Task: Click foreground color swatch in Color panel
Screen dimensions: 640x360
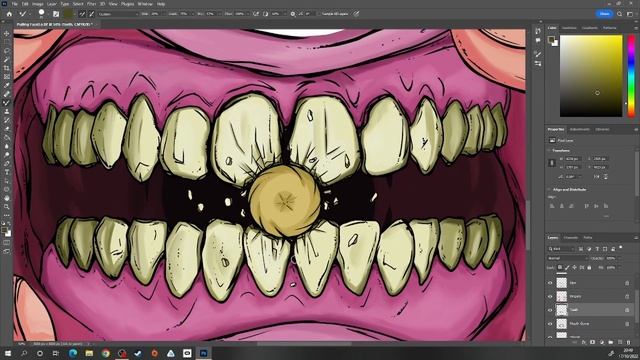Action: pyautogui.click(x=551, y=39)
